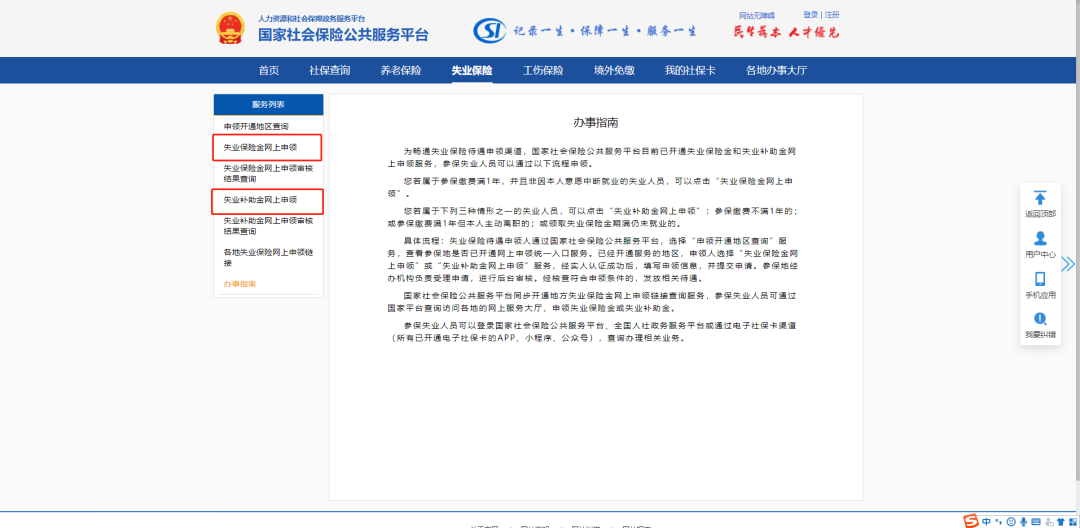The width and height of the screenshot is (1080, 528).
Task: Open the Sogou soft keyboard icon
Action: [x=1035, y=521]
